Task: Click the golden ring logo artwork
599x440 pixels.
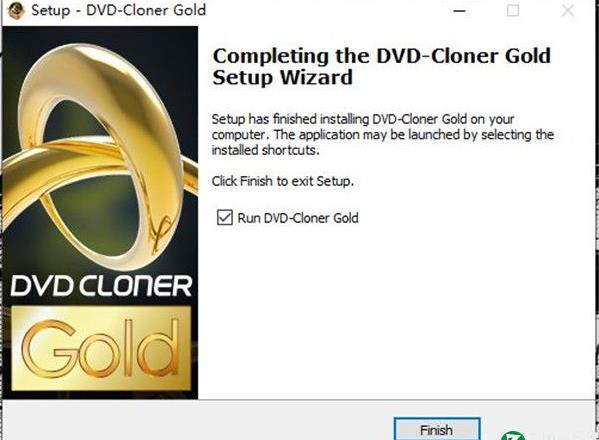Action: tap(100, 153)
